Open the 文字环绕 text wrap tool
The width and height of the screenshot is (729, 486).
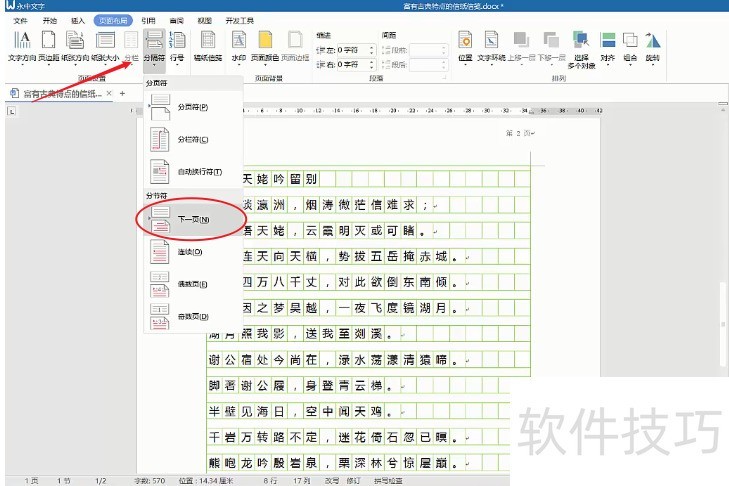[x=491, y=47]
